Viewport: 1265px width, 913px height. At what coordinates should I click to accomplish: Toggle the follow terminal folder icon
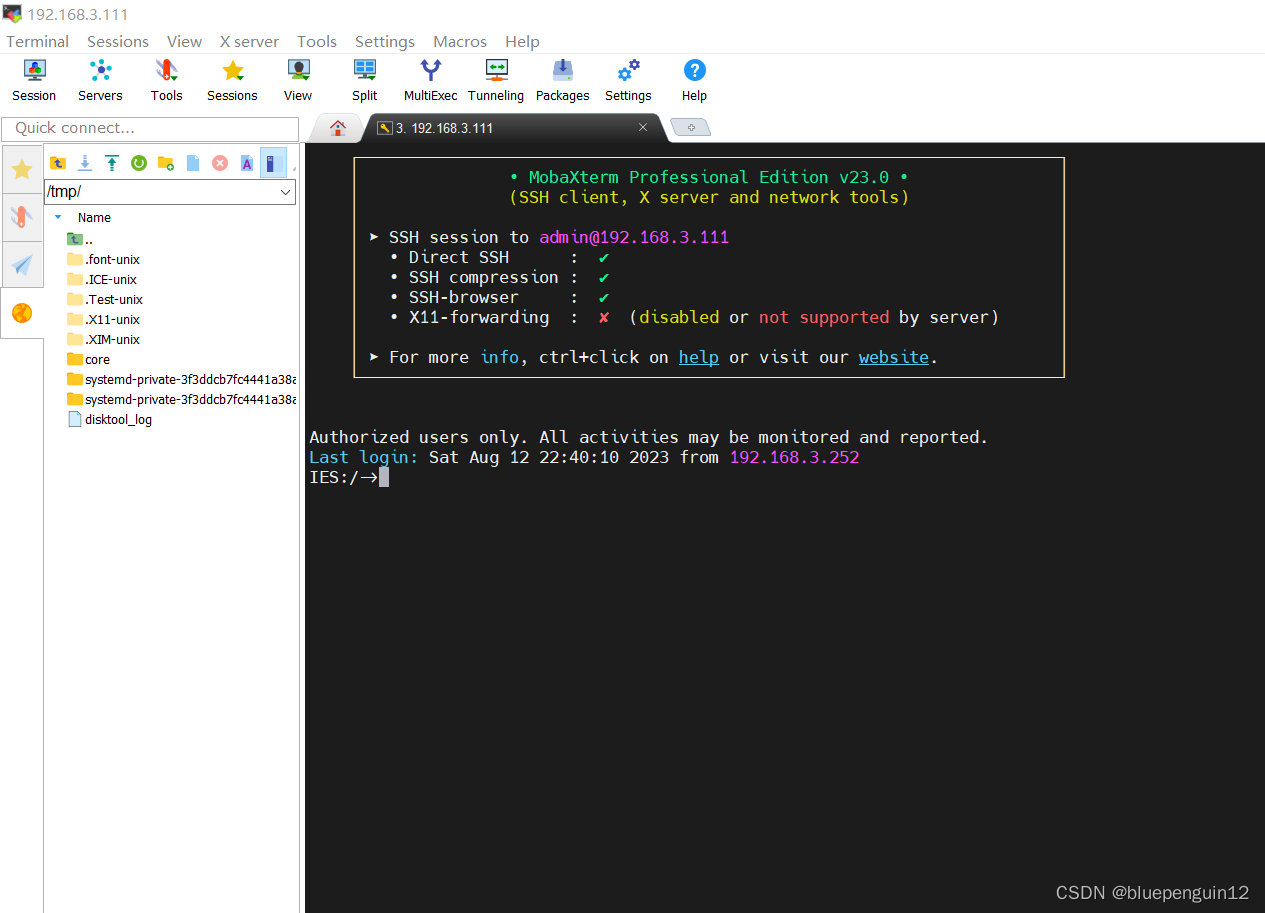click(x=273, y=163)
